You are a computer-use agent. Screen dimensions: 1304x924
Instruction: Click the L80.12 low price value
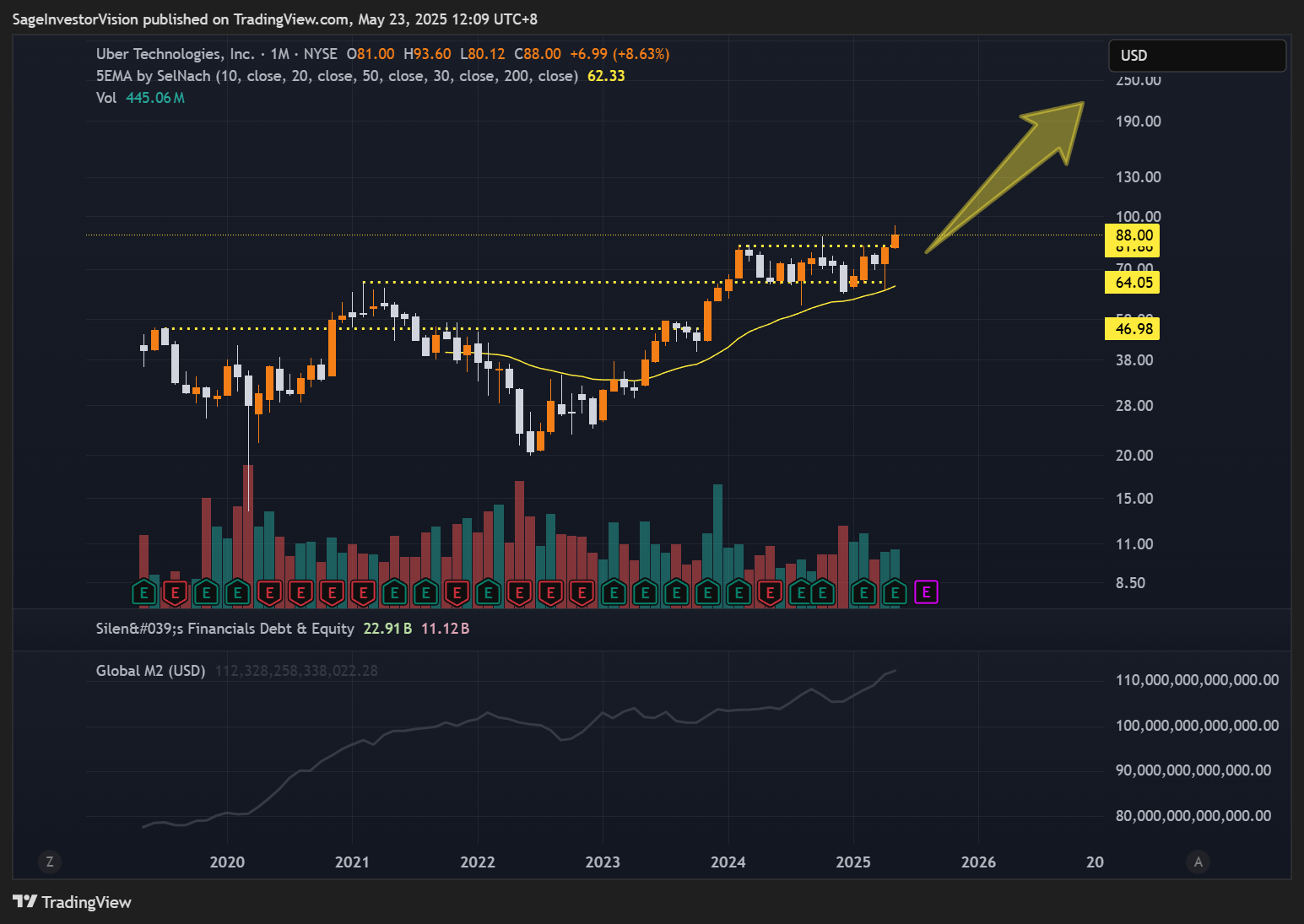pyautogui.click(x=483, y=54)
